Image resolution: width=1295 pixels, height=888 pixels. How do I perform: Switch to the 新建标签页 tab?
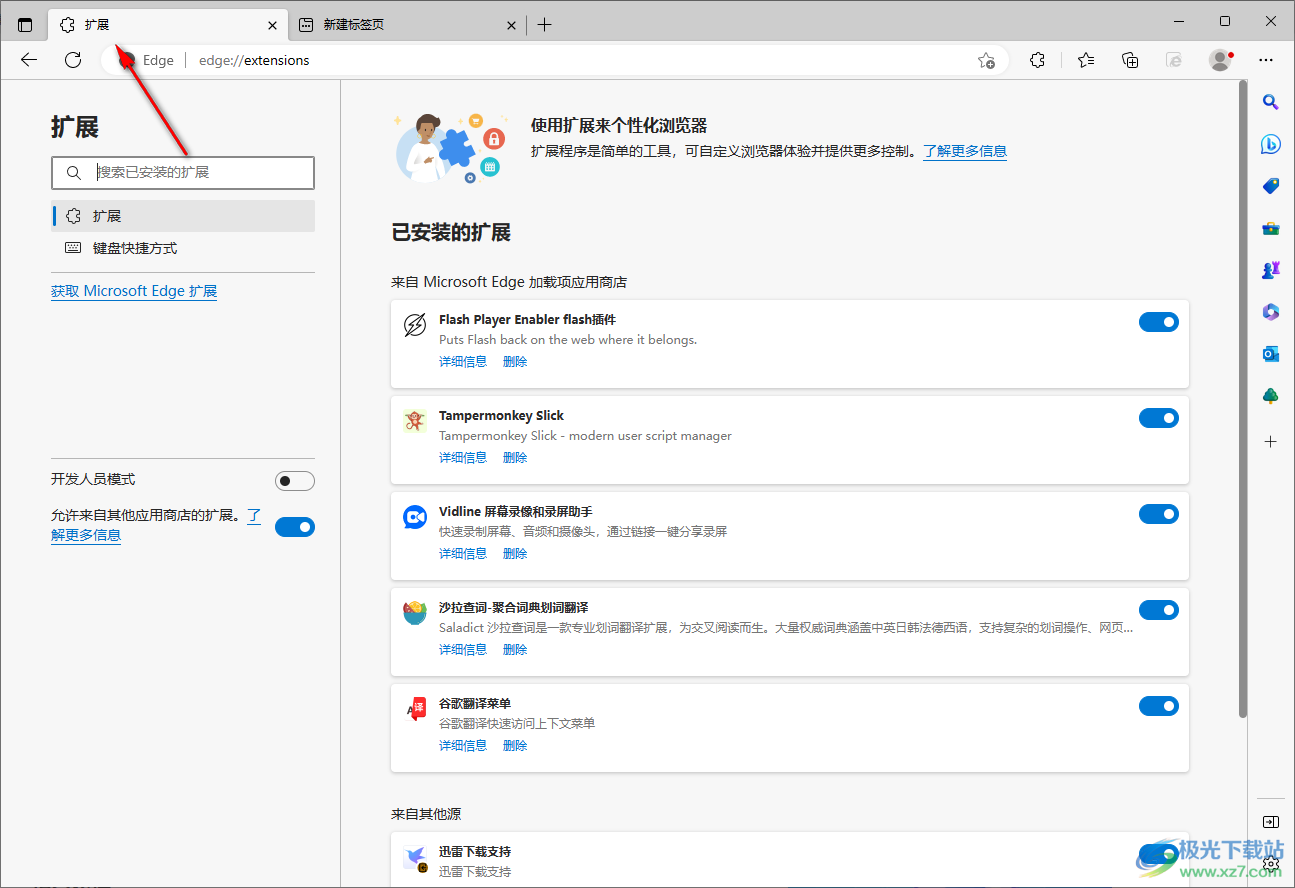tap(408, 25)
